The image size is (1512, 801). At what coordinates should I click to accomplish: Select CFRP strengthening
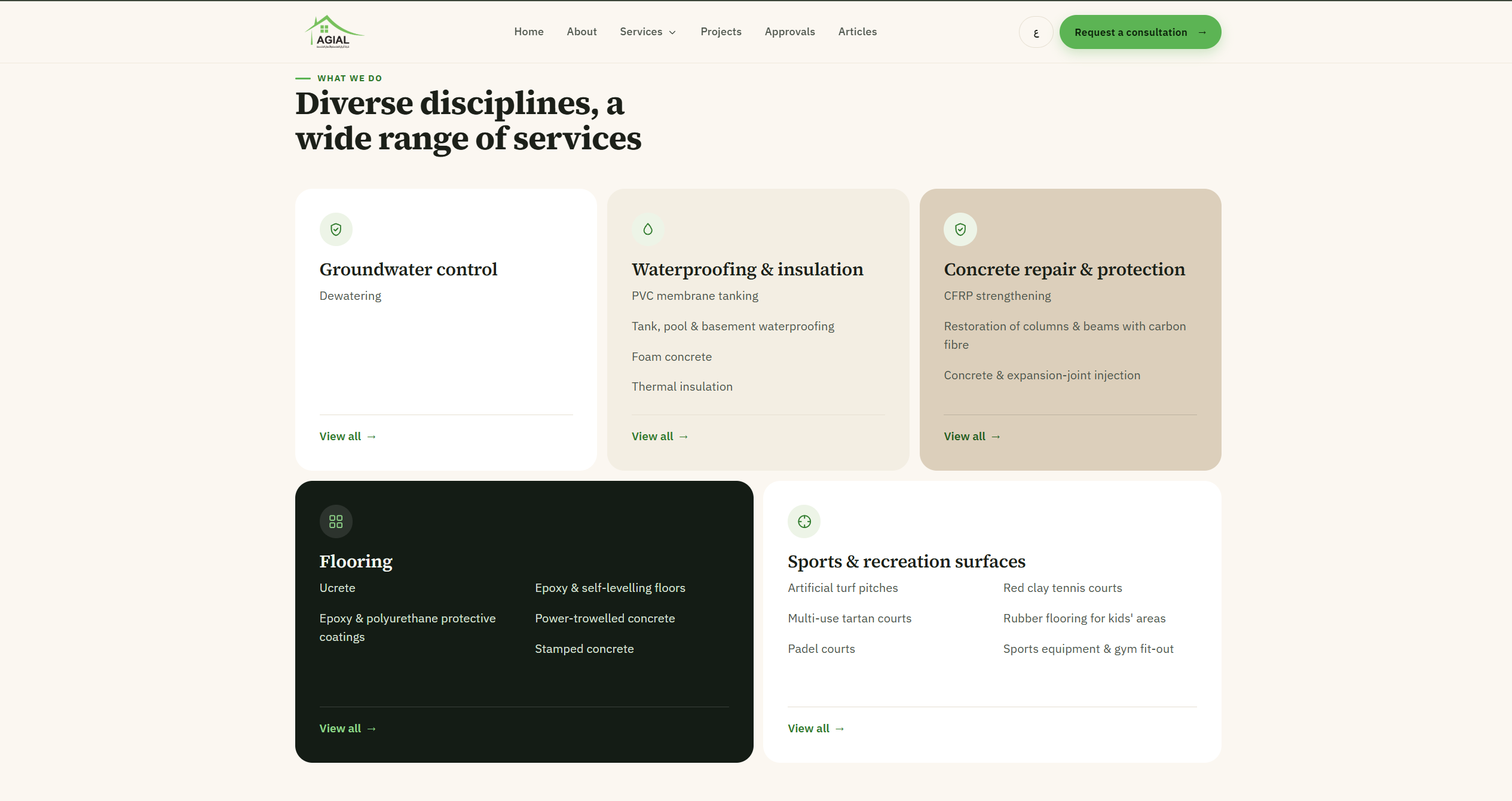tap(997, 296)
